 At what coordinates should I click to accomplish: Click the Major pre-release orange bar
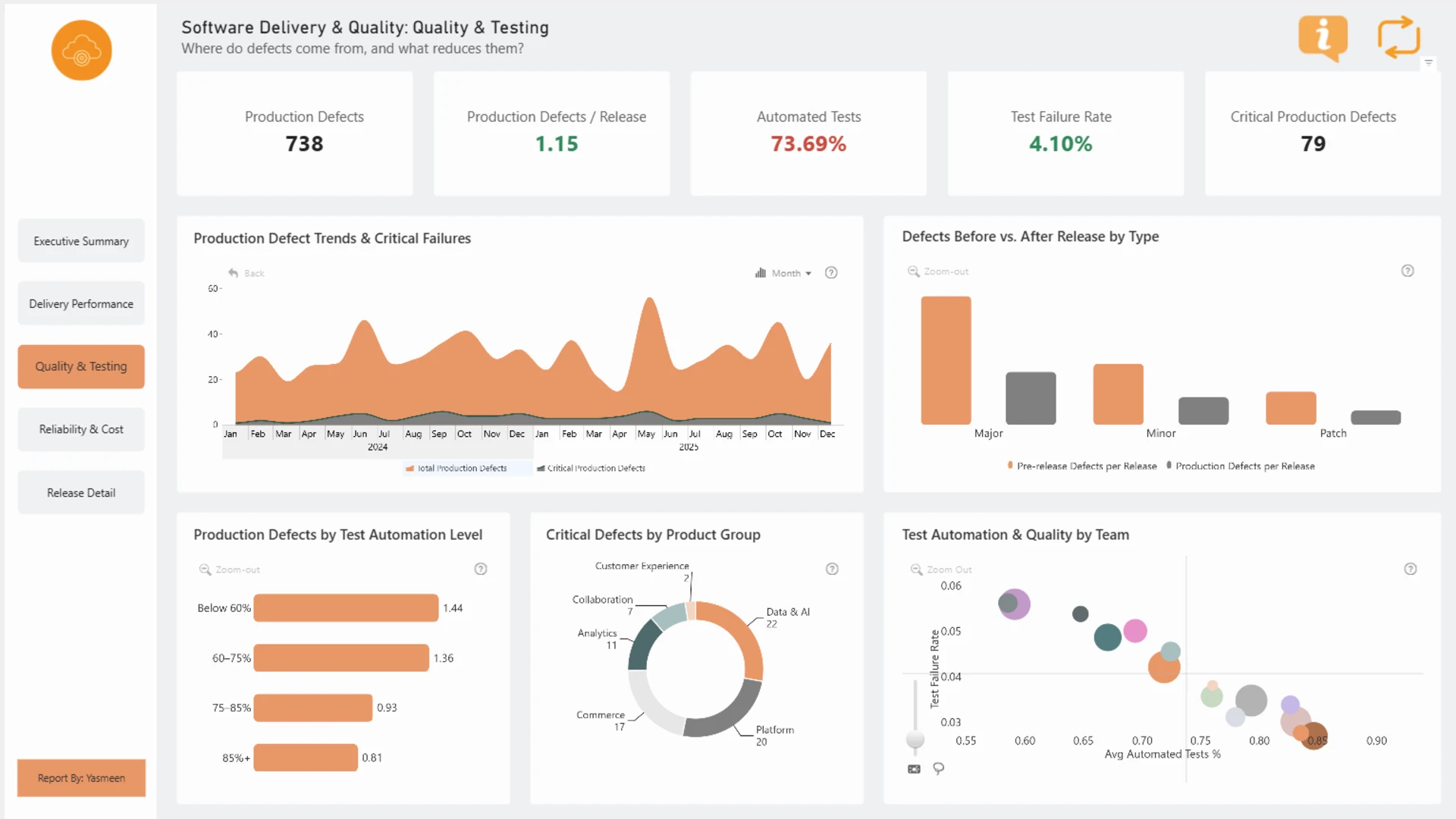pos(946,360)
